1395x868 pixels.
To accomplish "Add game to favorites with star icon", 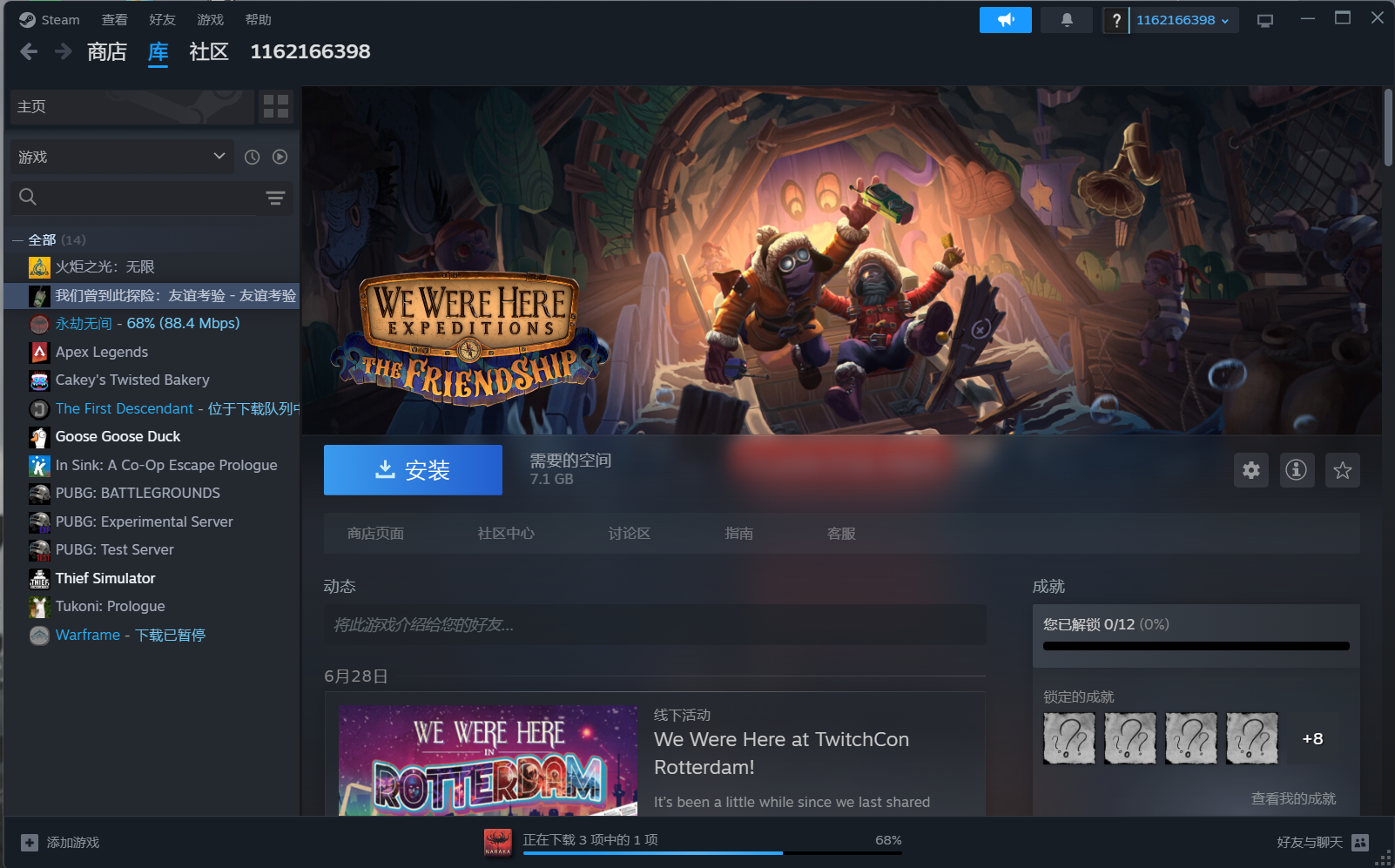I will (x=1343, y=470).
